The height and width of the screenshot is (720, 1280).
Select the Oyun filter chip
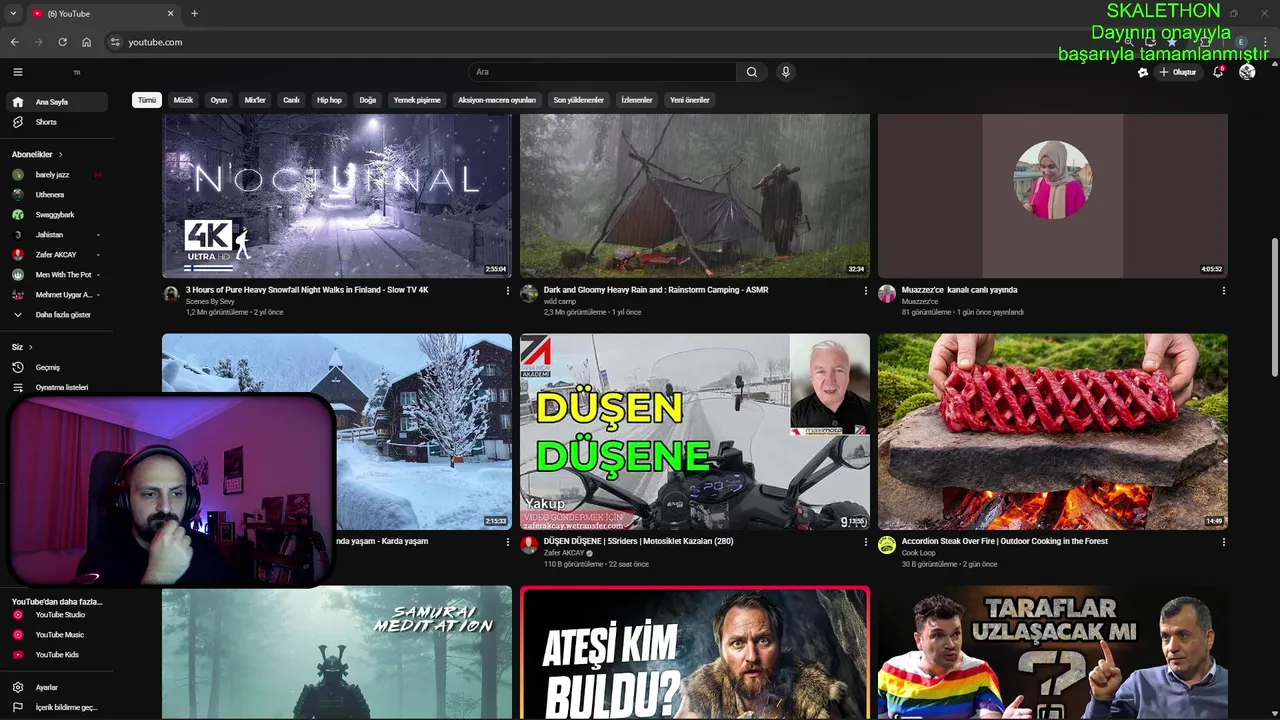point(219,100)
